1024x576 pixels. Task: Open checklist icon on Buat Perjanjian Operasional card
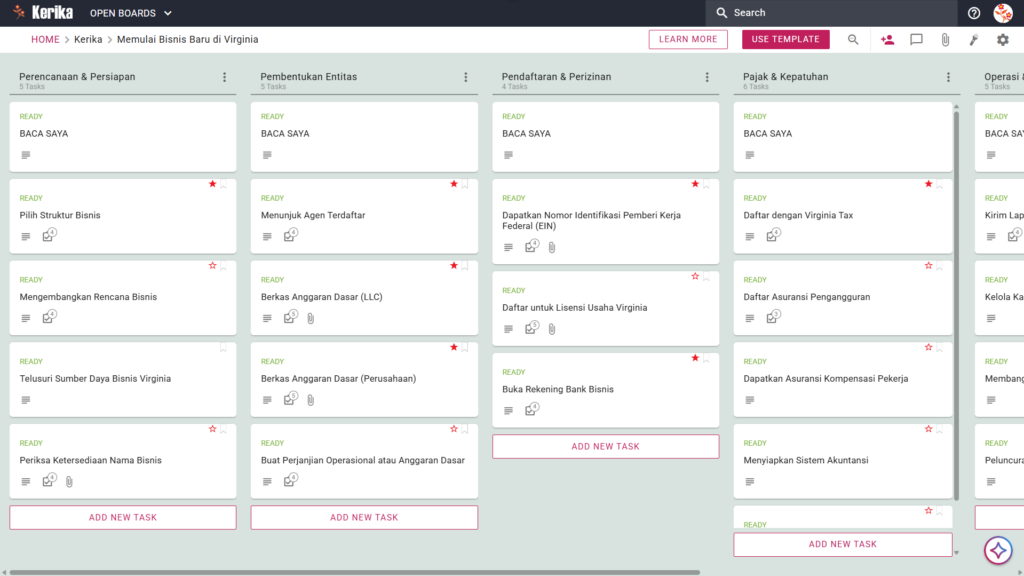pyautogui.click(x=291, y=480)
